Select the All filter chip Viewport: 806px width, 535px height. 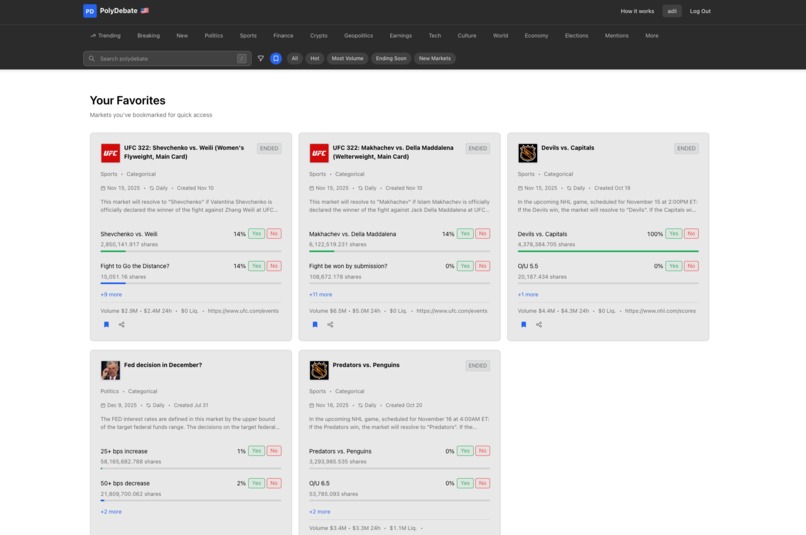[295, 59]
